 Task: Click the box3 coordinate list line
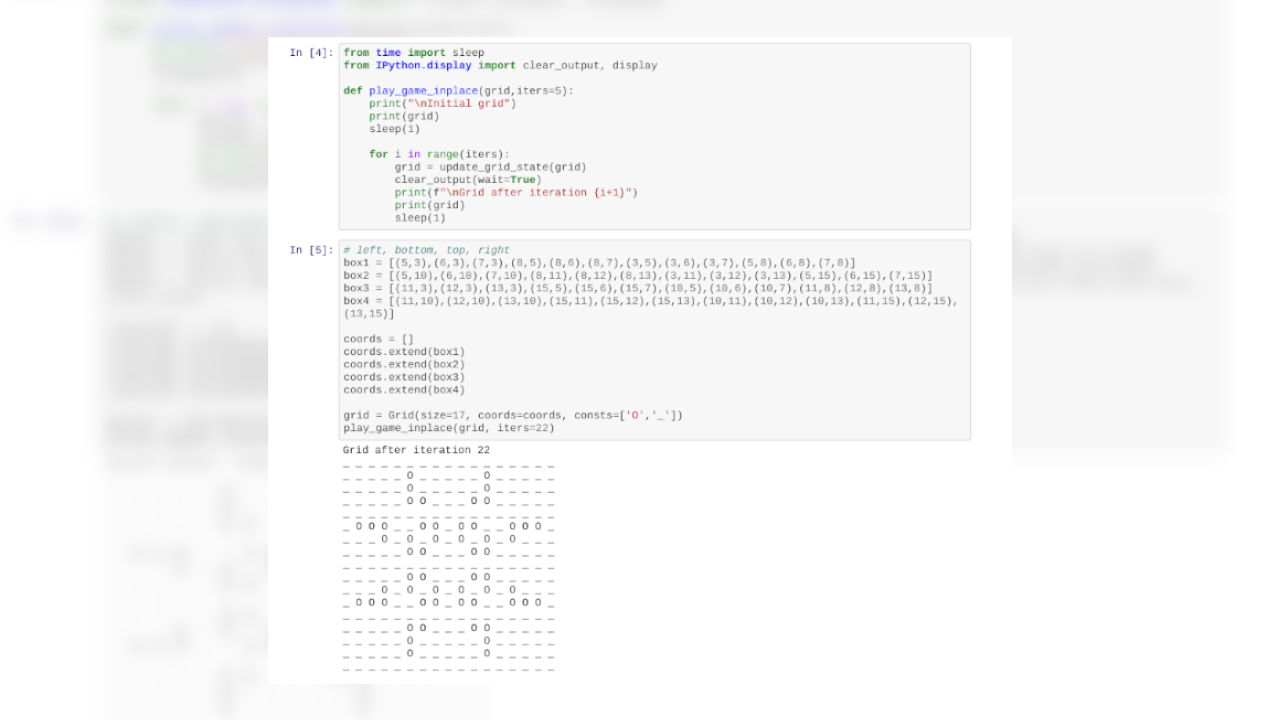pos(638,289)
